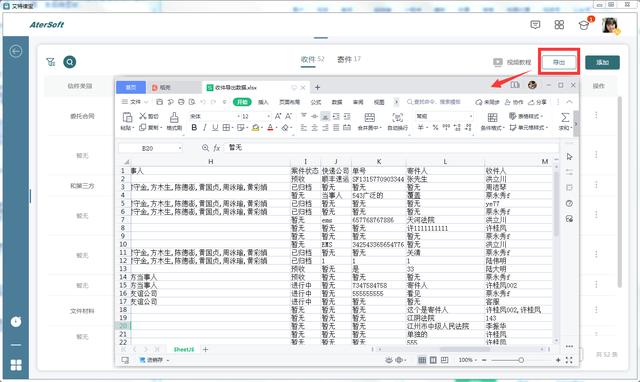This screenshot has width=640, height=382.
Task: Click the green Add button
Action: (602, 62)
